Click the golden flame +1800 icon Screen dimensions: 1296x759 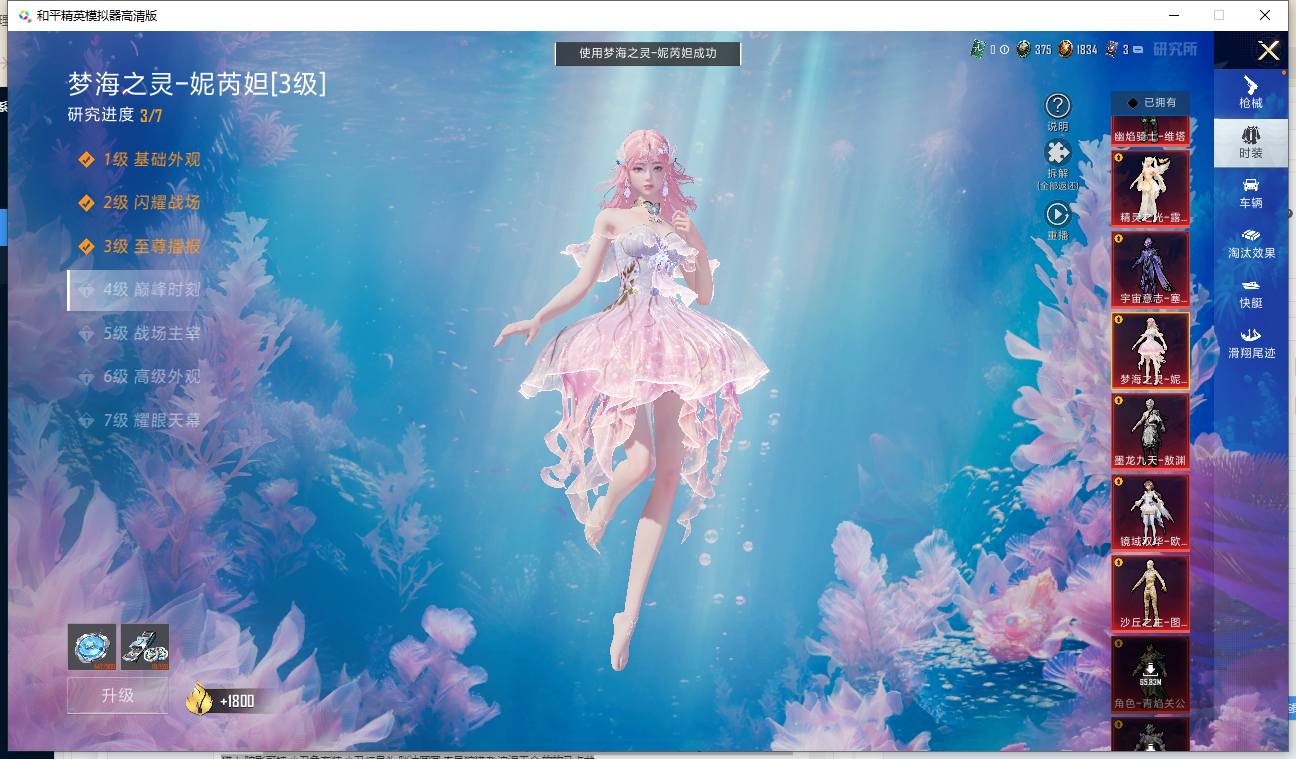click(x=200, y=699)
